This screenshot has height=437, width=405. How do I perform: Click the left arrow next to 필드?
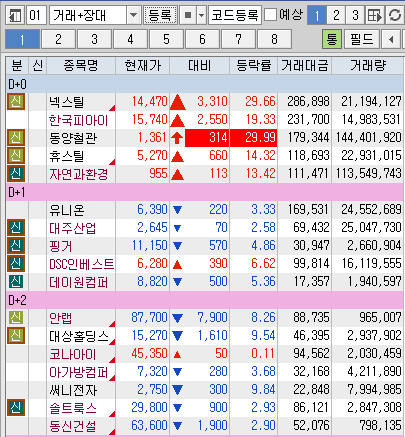pos(391,39)
